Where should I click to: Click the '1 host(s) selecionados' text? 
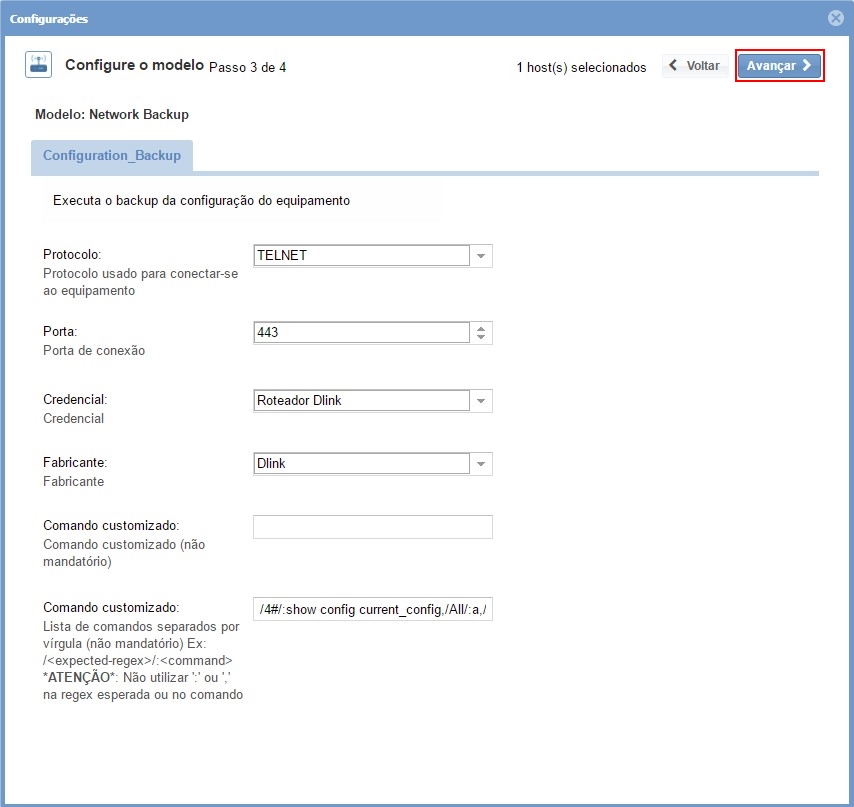pyautogui.click(x=581, y=68)
